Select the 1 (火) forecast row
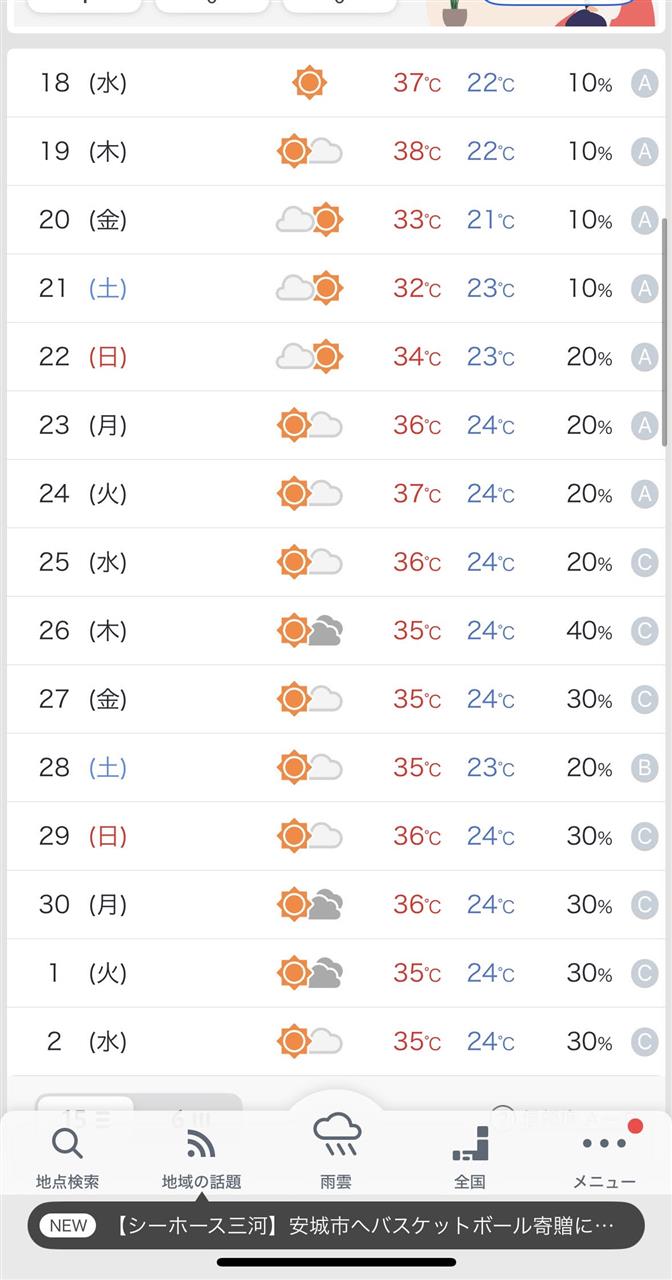 (334, 973)
